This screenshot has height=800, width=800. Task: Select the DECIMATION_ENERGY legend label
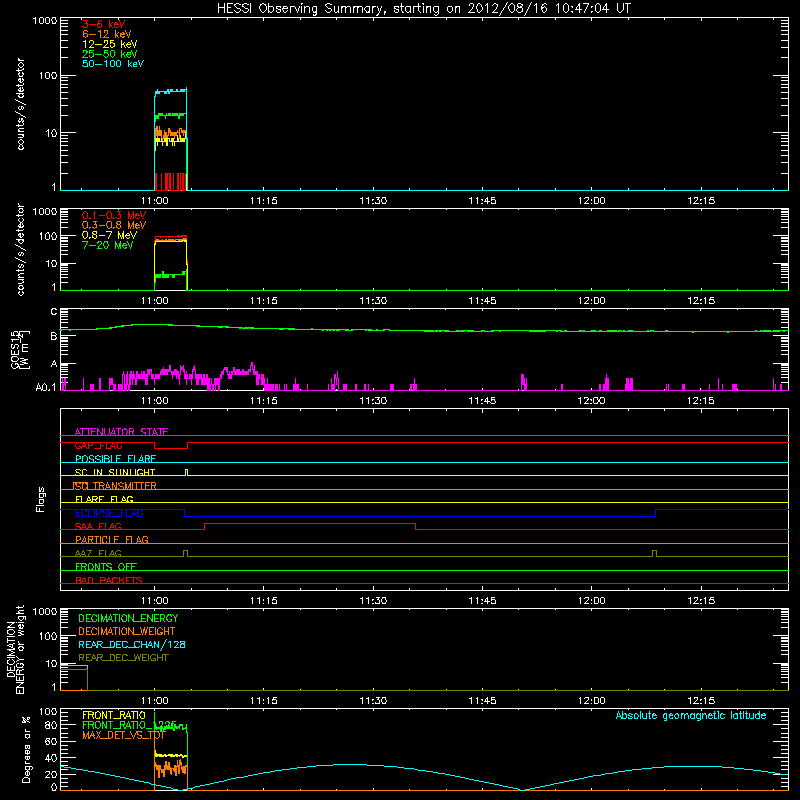pos(128,618)
